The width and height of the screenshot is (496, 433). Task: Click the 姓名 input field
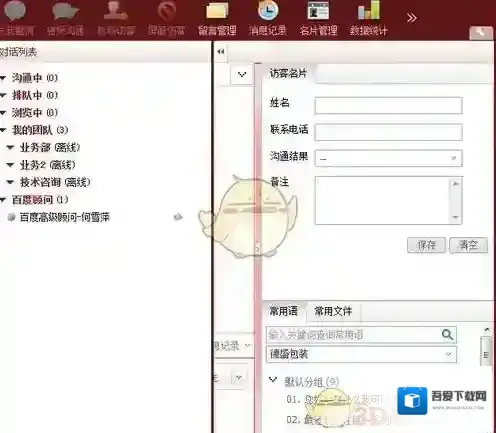(388, 106)
